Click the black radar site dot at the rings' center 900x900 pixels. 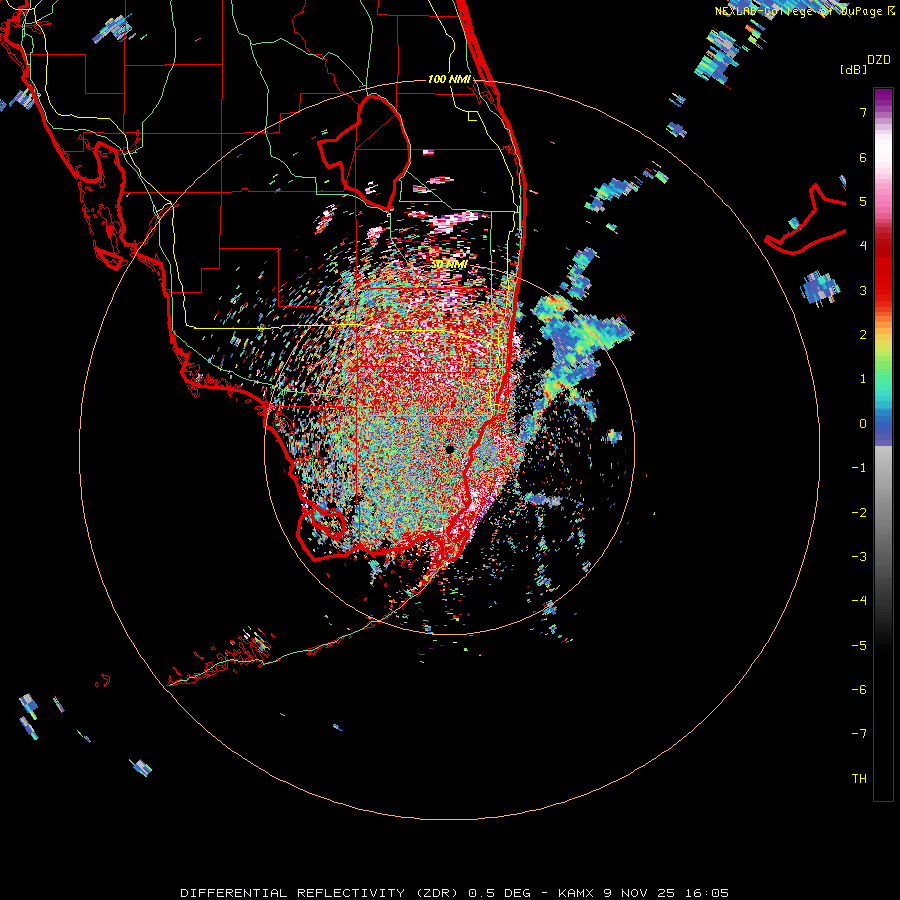pos(449,449)
